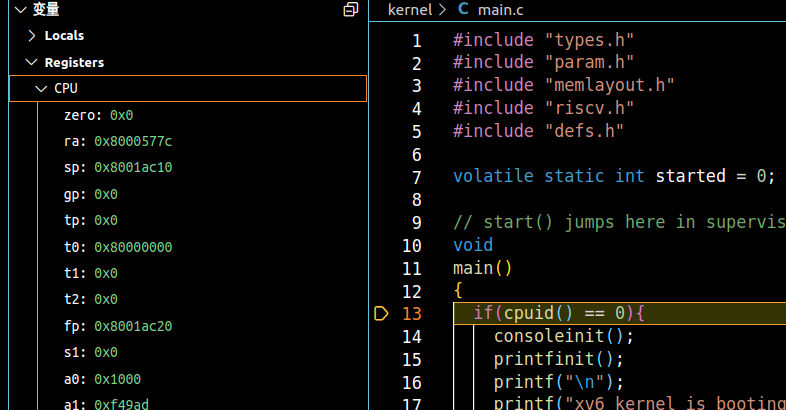Select the ra register value 0x8000577c

133,142
